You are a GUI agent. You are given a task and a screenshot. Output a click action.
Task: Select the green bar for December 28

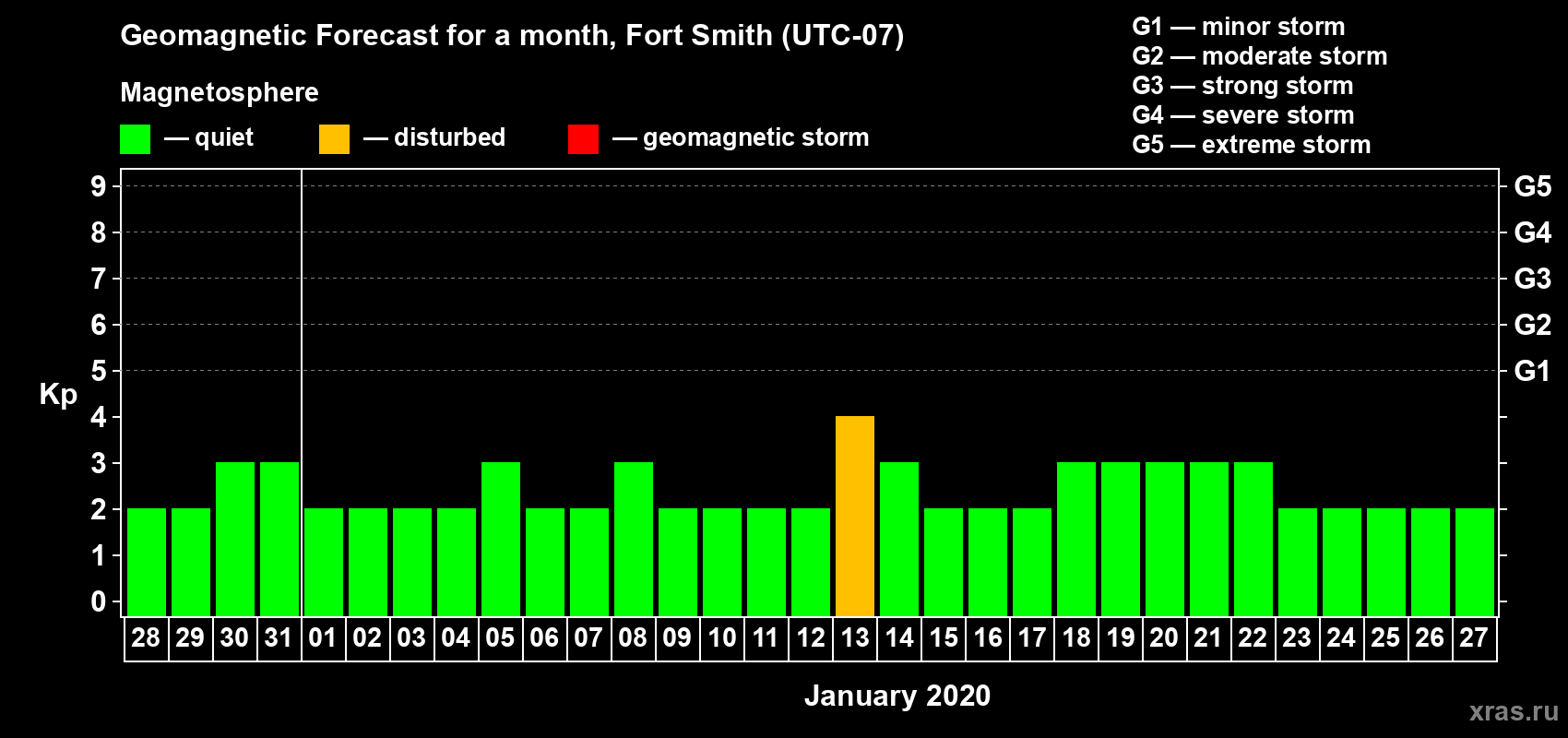[147, 562]
